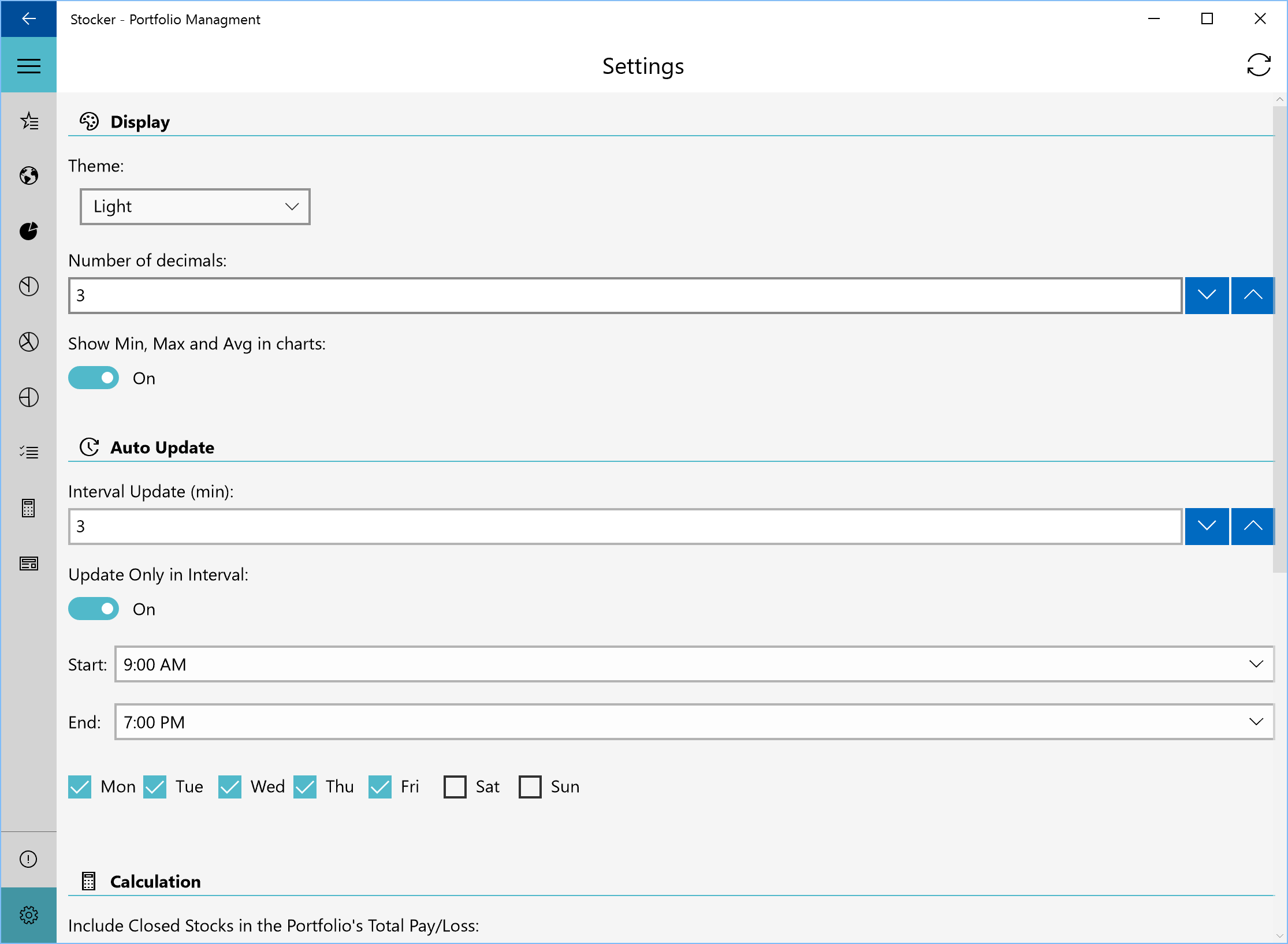Expand the Start time dropdown
Screen dimensions: 1288x944
point(694,664)
